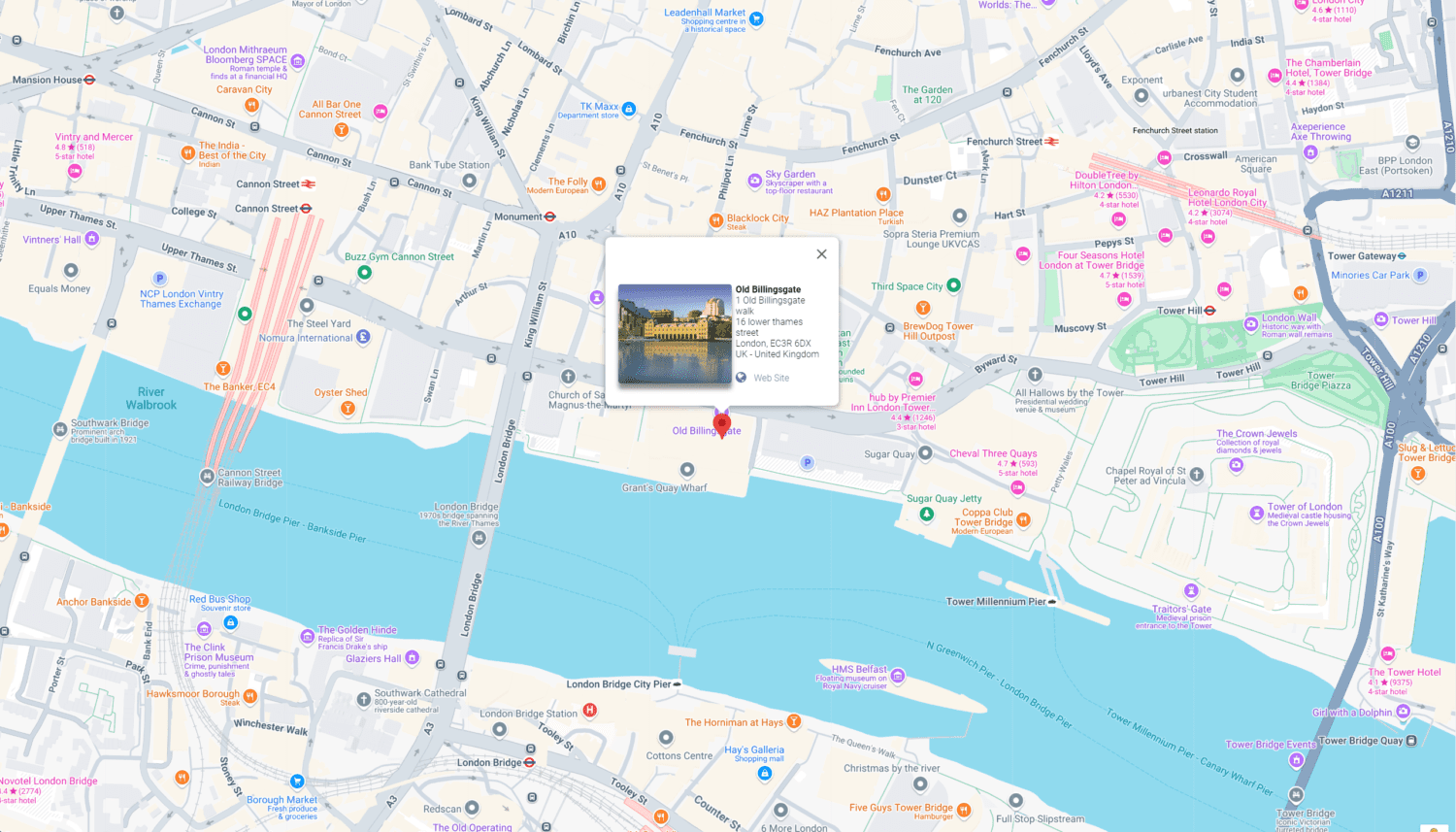Select the Third Space City gym icon
This screenshot has height=832, width=1456.
pos(953,285)
